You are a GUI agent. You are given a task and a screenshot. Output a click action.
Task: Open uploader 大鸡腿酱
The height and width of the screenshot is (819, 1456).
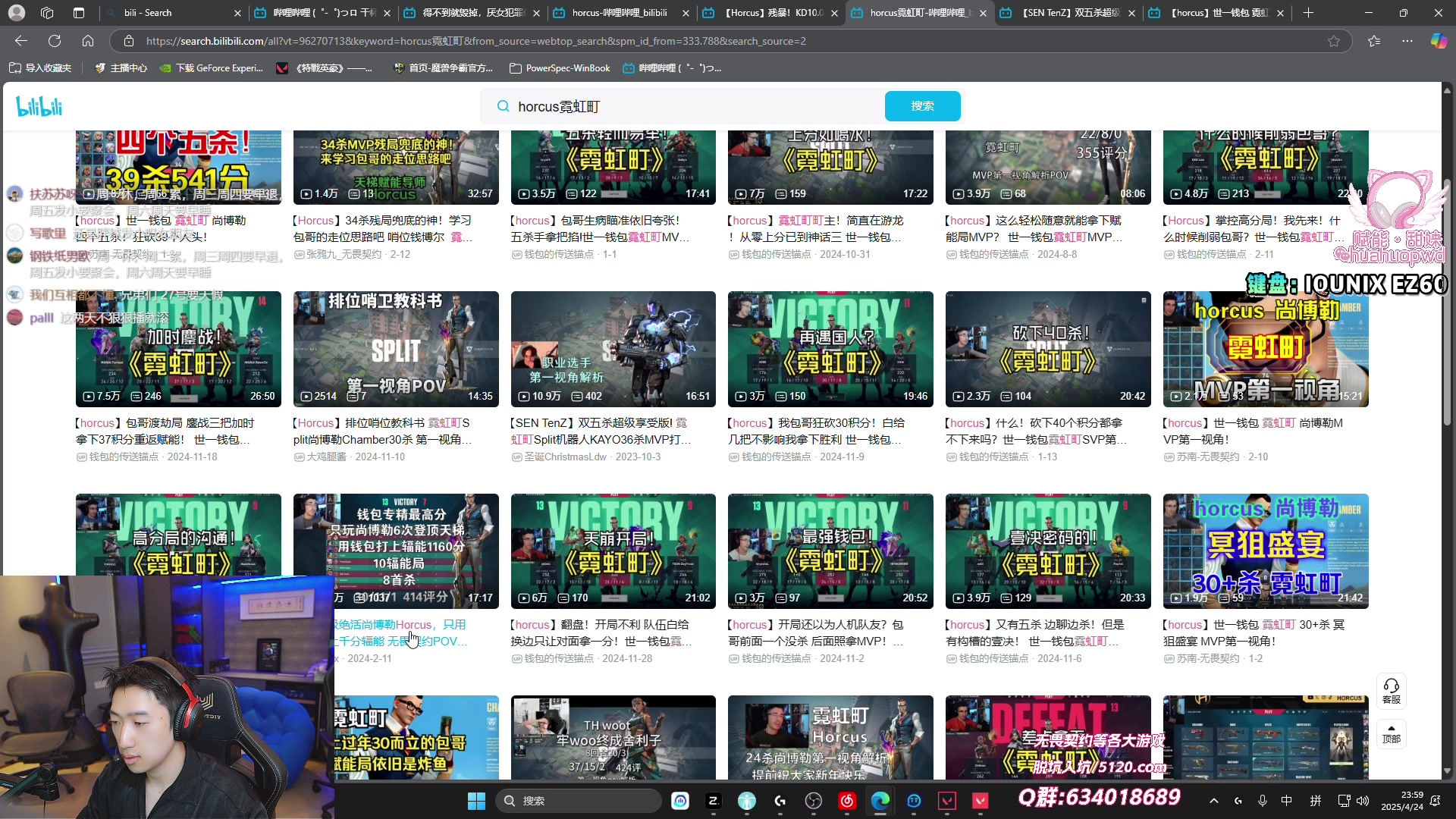(x=327, y=457)
